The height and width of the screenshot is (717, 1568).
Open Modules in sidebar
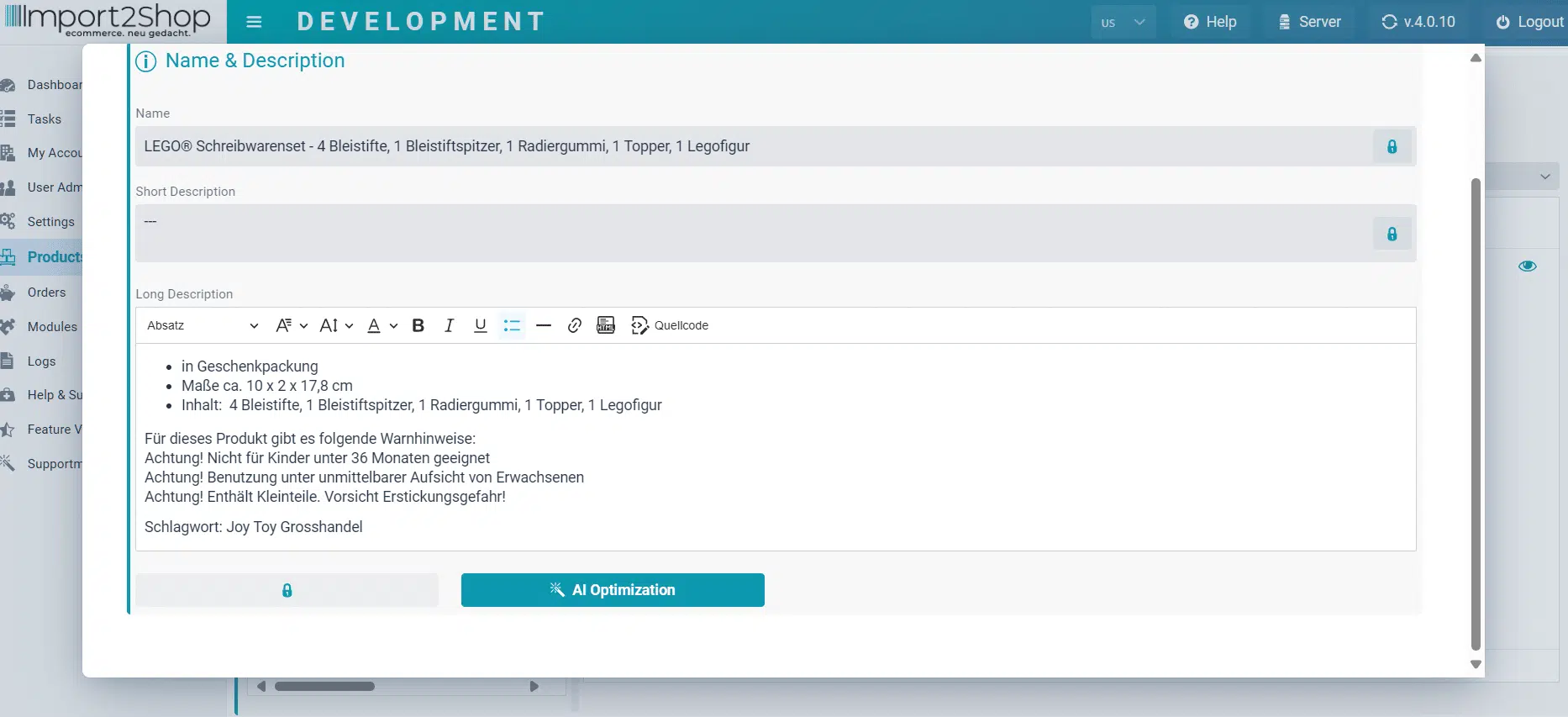pos(41,327)
